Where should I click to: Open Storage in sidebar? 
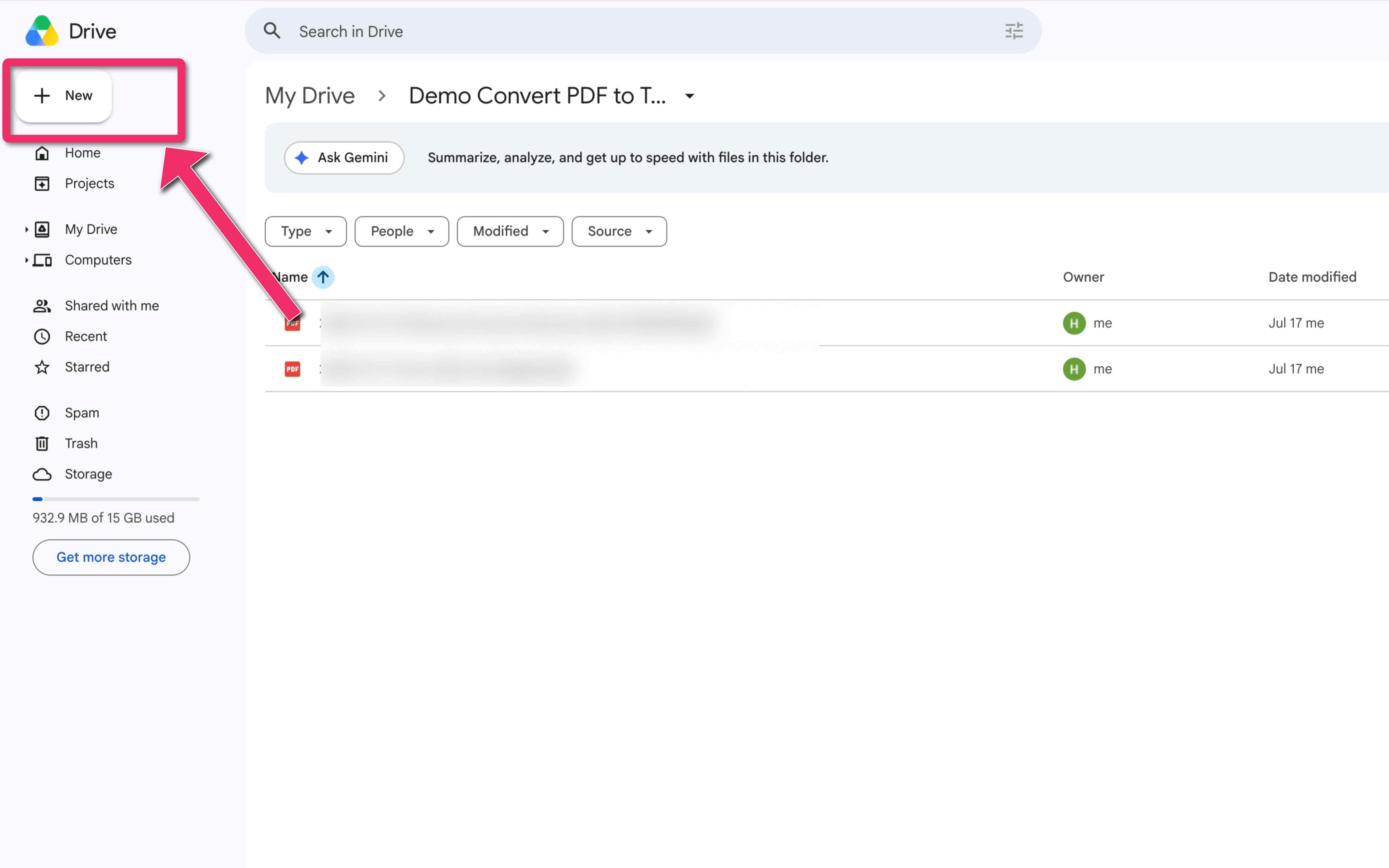(x=88, y=474)
